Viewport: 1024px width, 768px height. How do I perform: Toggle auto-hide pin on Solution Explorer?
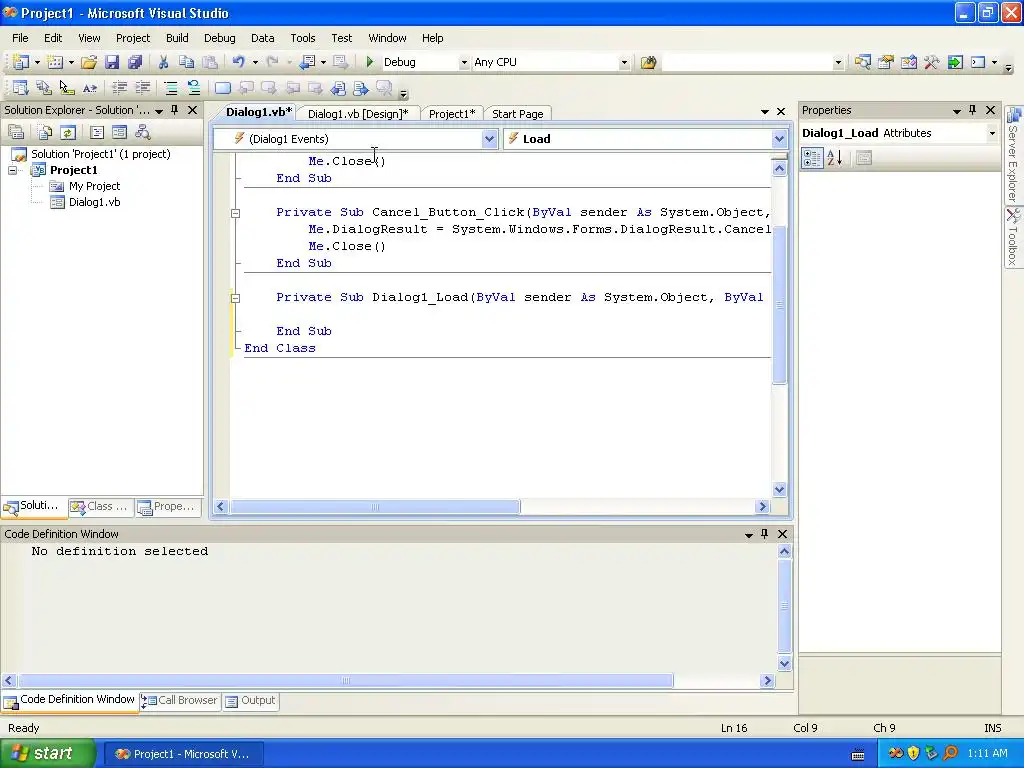(174, 110)
